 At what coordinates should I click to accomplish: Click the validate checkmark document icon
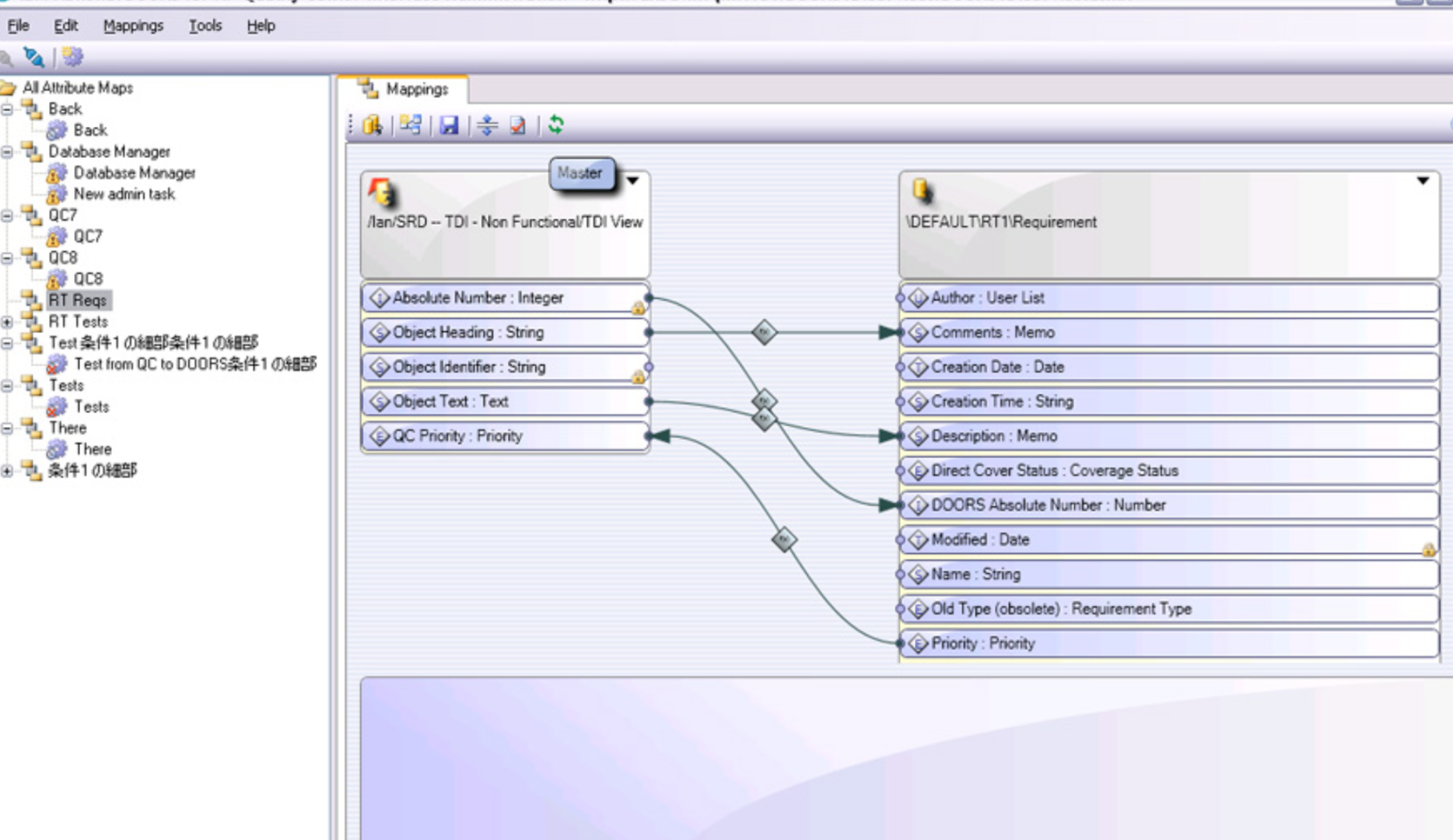(518, 125)
